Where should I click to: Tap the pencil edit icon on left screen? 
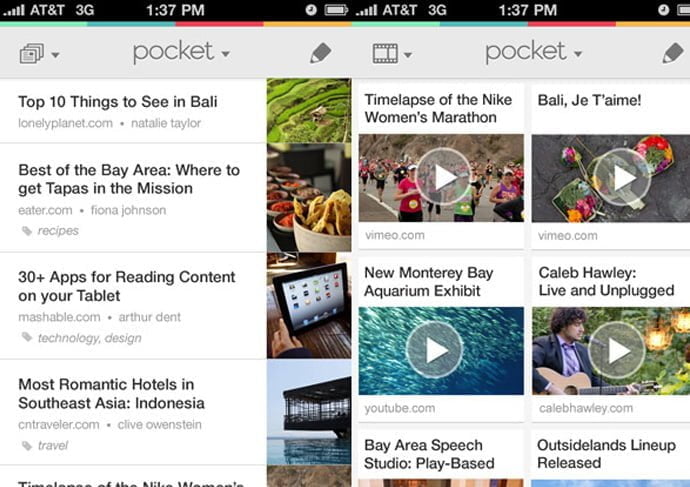tap(320, 53)
